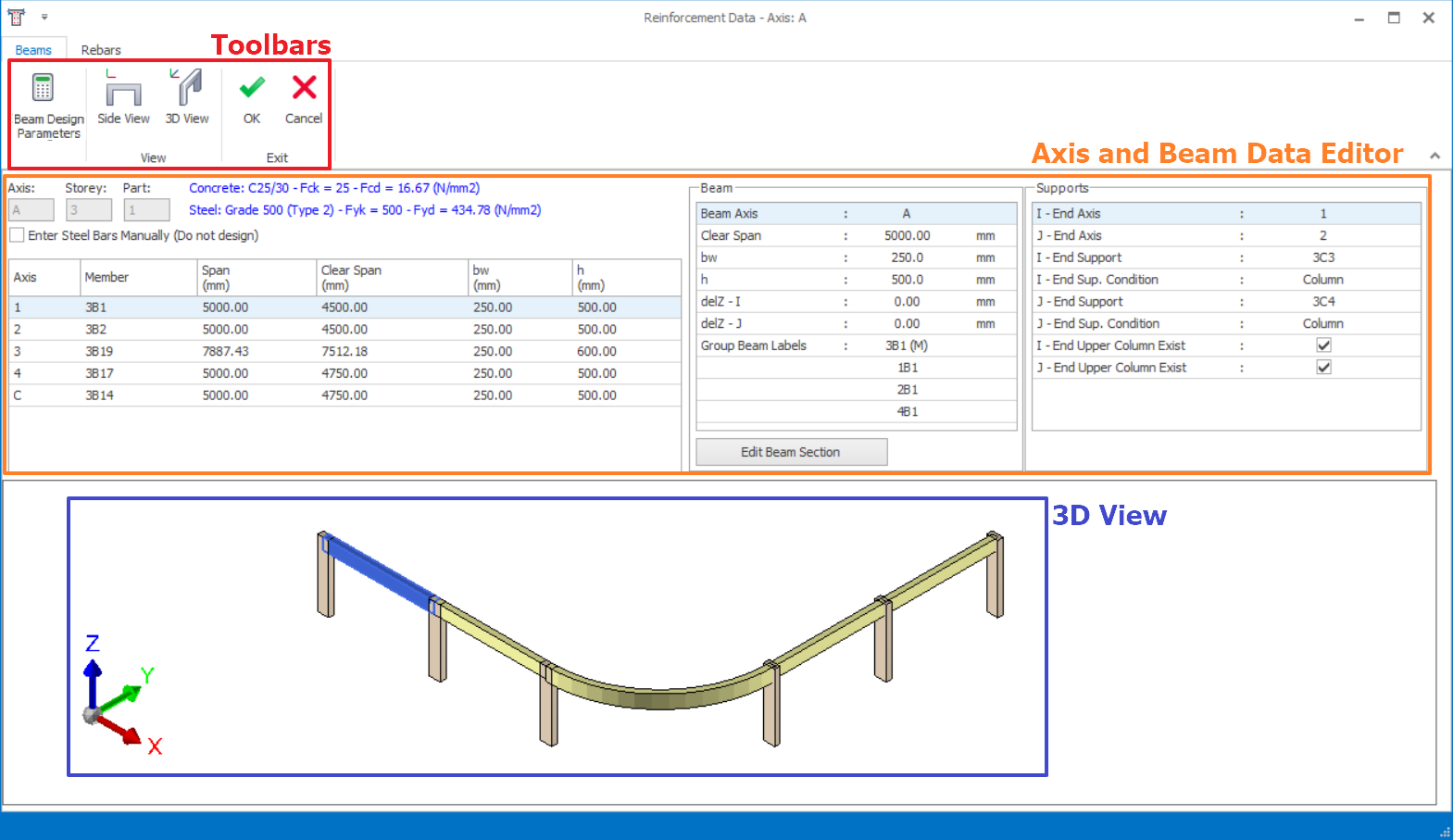1453x840 pixels.
Task: Confirm with the green OK checkmark
Action: tap(252, 97)
